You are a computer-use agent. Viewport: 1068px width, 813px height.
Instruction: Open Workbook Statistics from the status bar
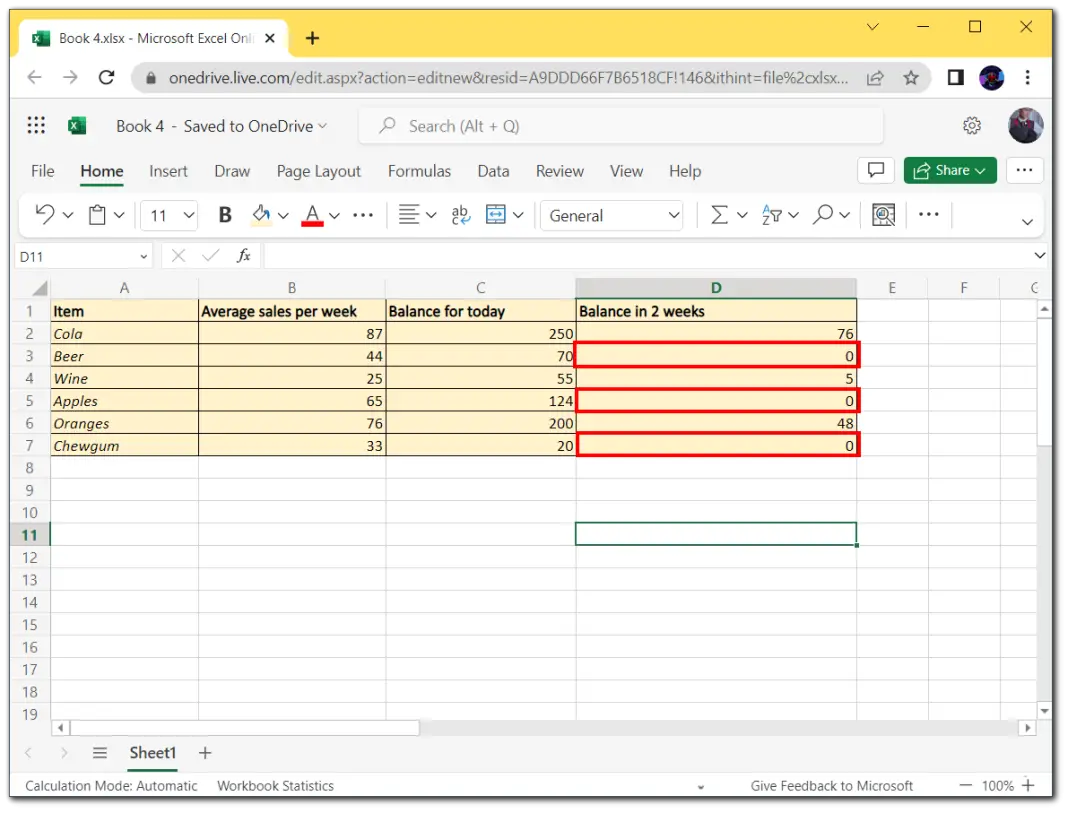pyautogui.click(x=275, y=785)
